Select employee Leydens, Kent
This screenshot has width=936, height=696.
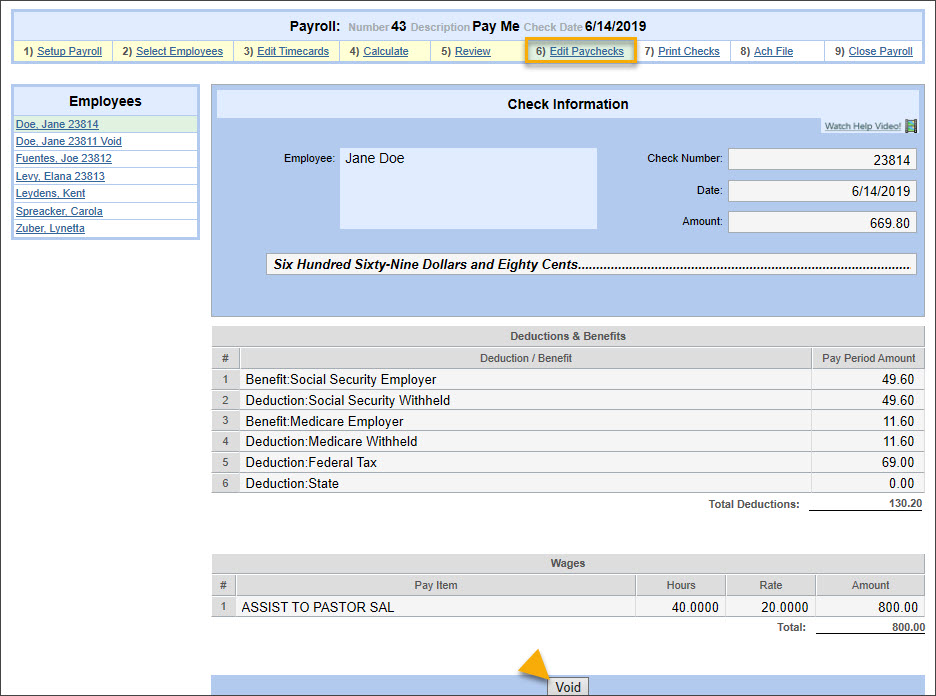pos(48,193)
